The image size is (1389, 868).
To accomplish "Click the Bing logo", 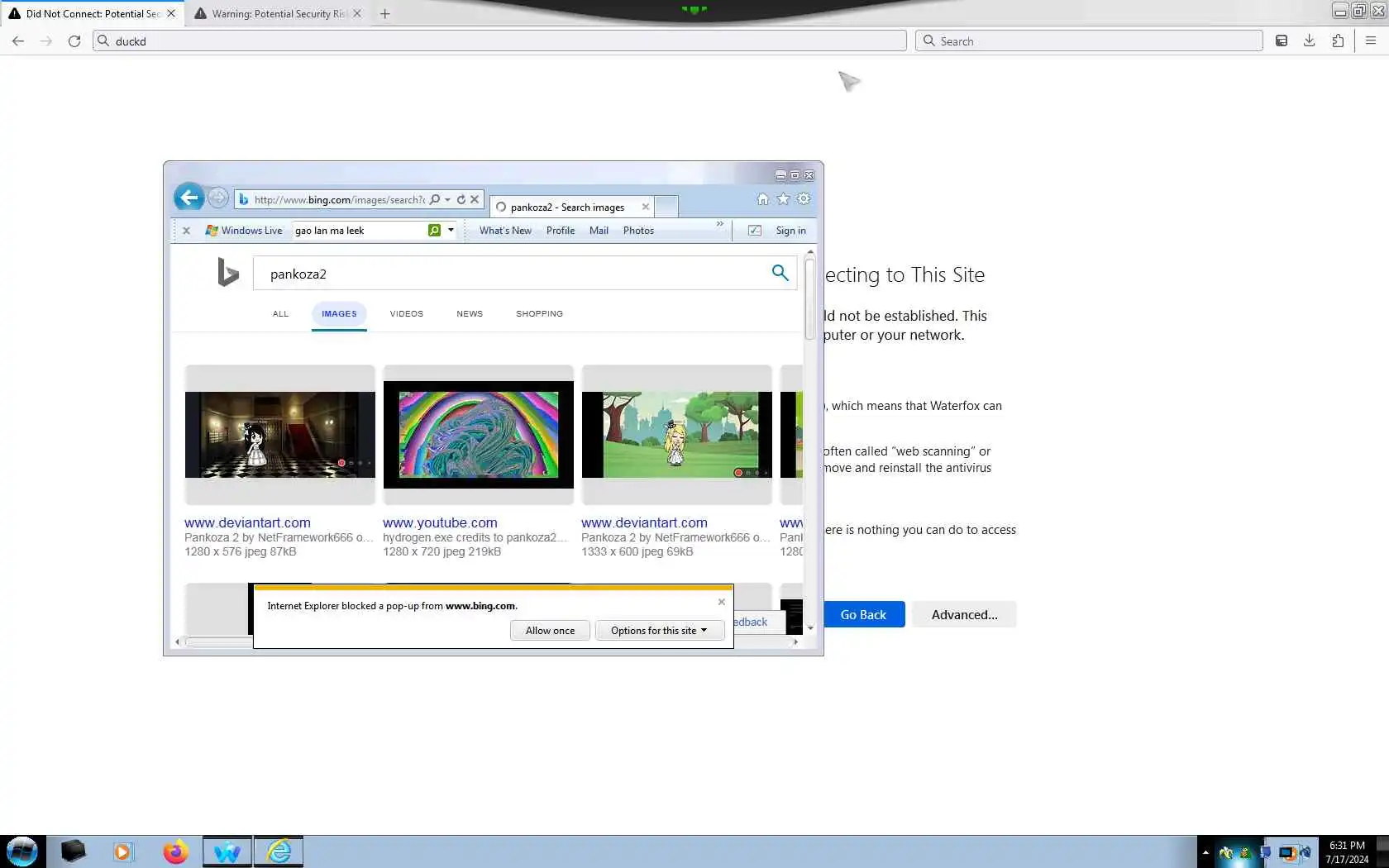I will 227,272.
